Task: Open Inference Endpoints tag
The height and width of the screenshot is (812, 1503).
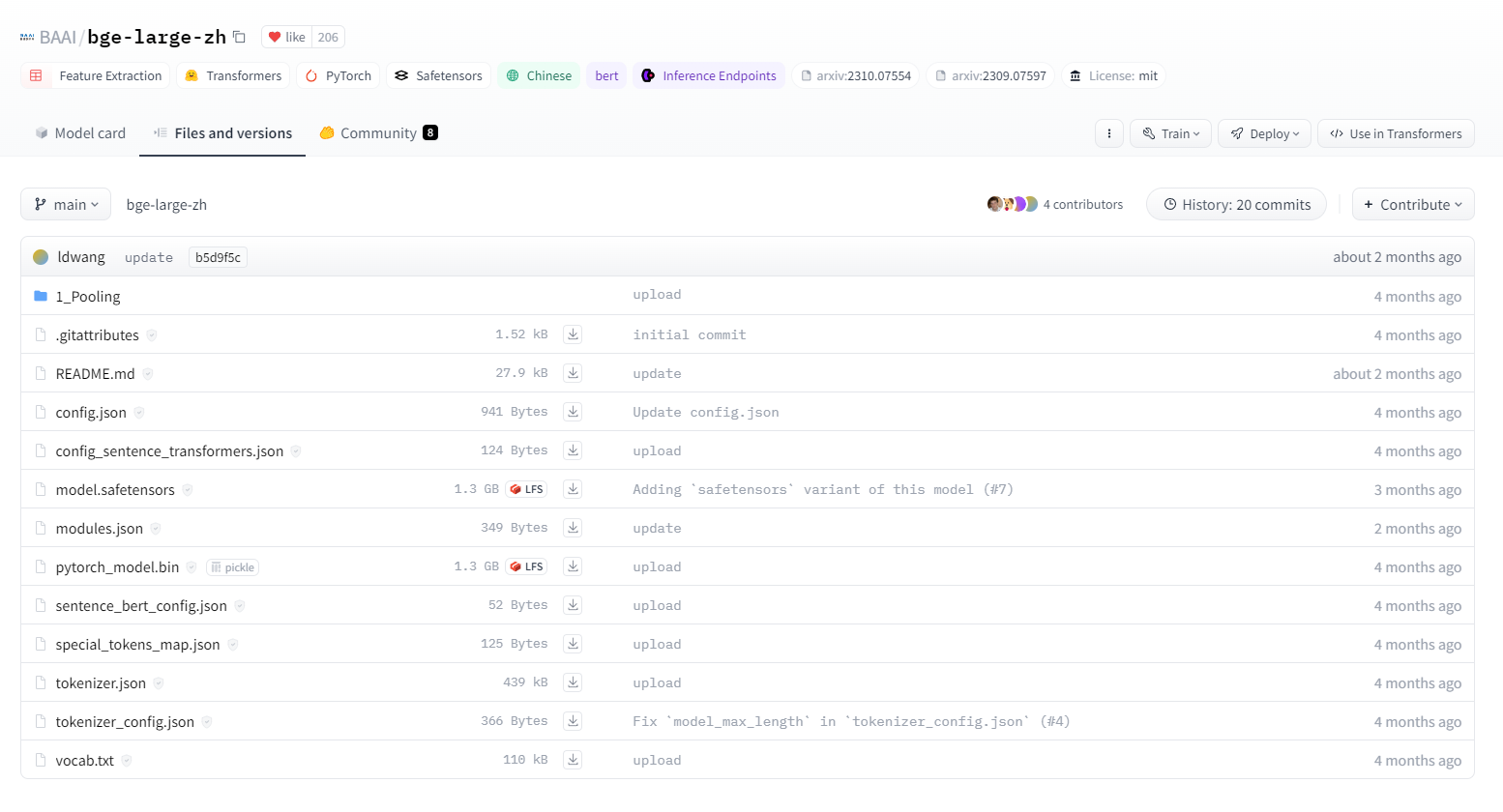Action: click(x=709, y=75)
